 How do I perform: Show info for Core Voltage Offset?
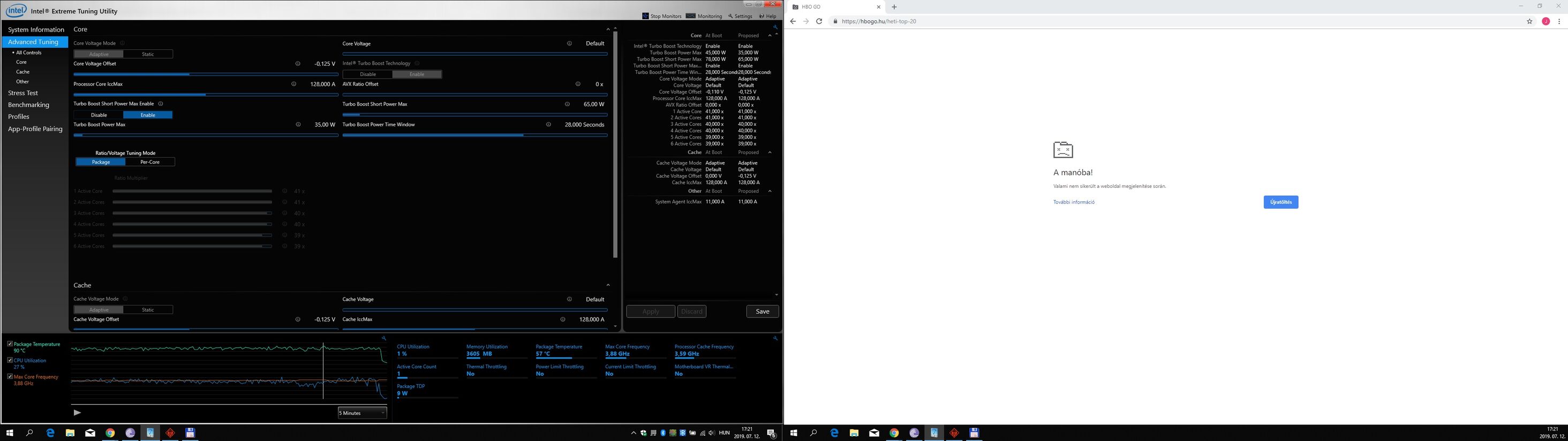point(298,64)
